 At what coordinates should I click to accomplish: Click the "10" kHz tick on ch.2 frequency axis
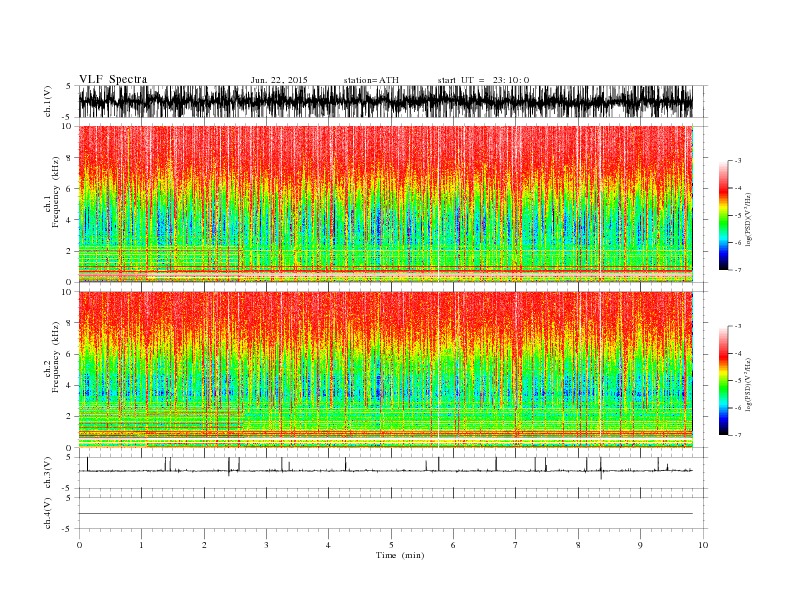69,292
